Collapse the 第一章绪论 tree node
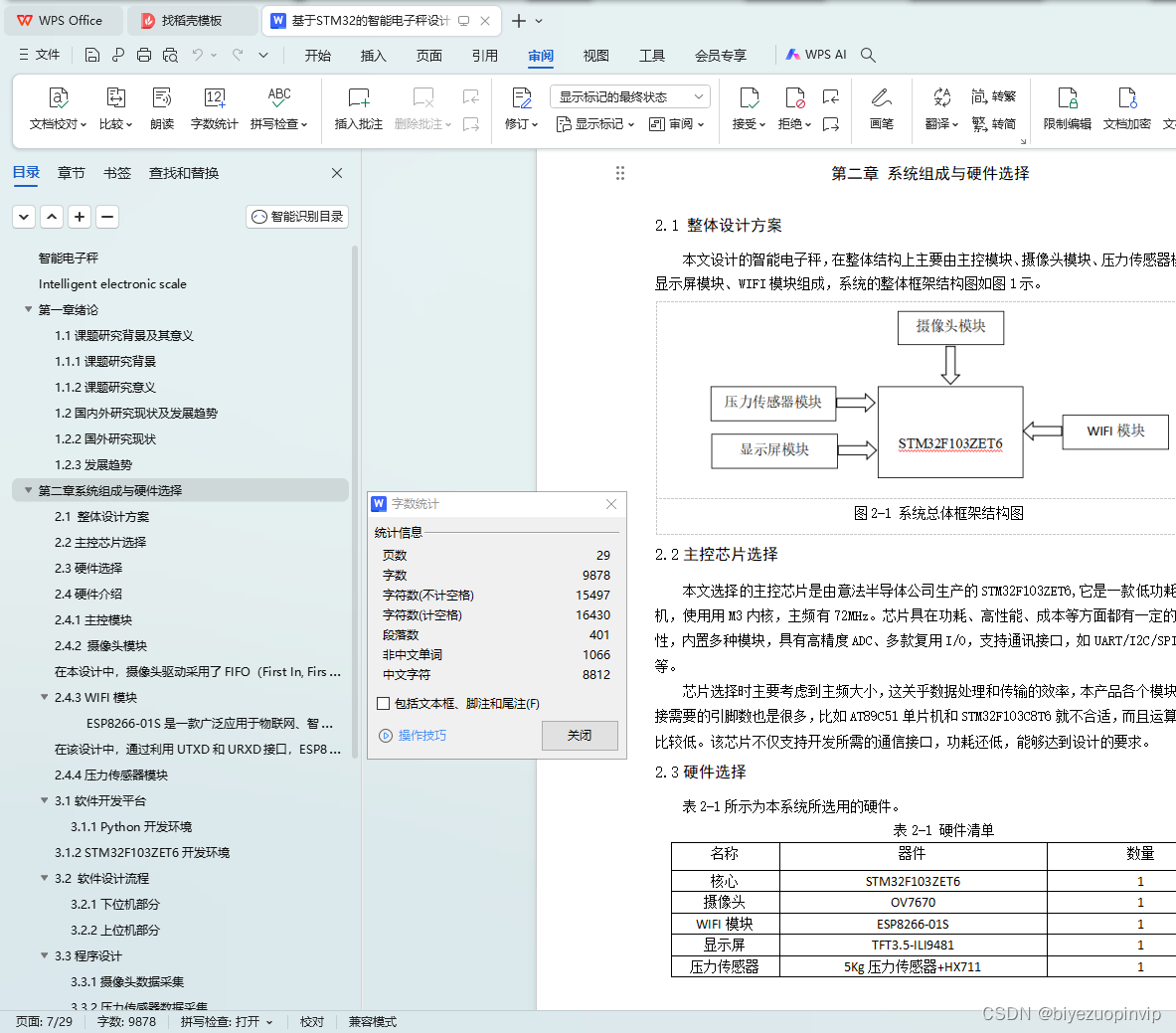Viewport: 1176px width, 1033px height. click(x=29, y=309)
